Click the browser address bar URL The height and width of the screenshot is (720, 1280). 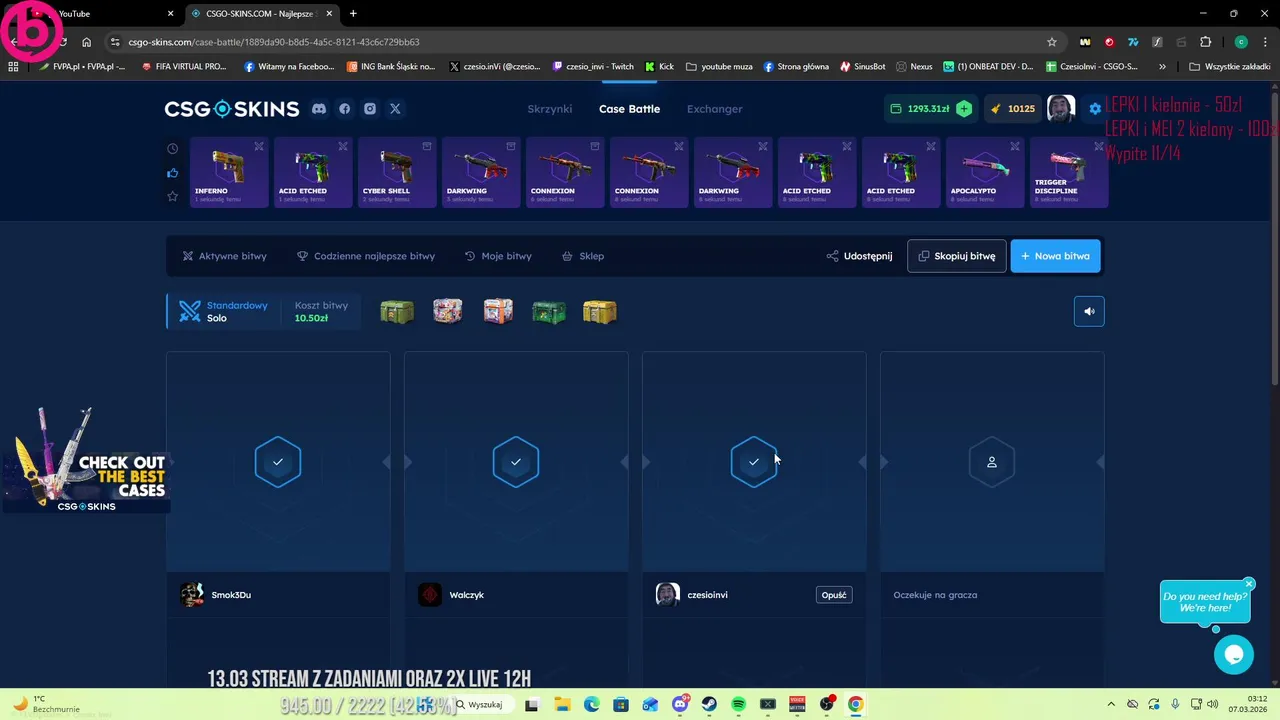[274, 42]
